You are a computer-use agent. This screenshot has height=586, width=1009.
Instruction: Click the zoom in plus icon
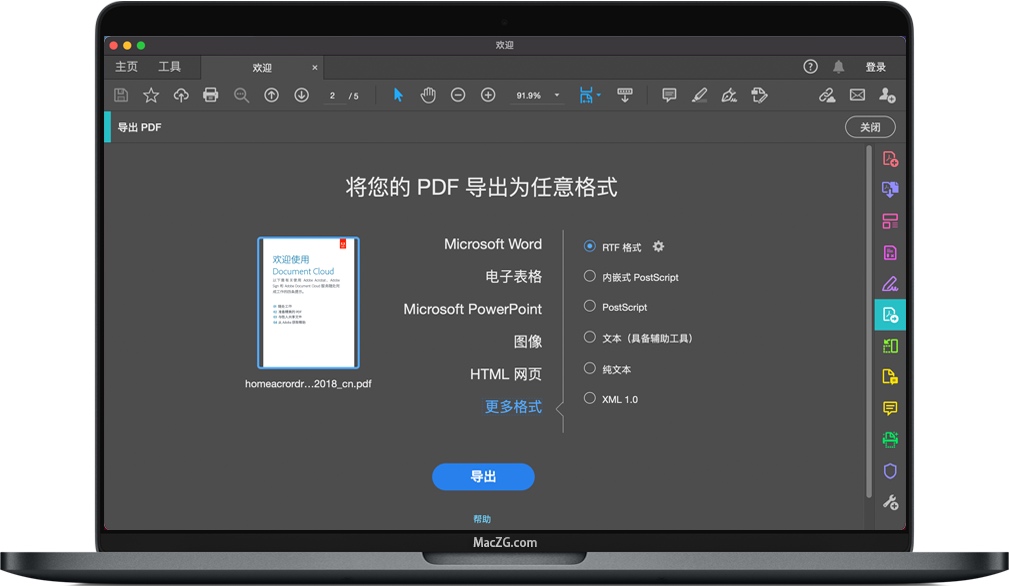[x=488, y=95]
